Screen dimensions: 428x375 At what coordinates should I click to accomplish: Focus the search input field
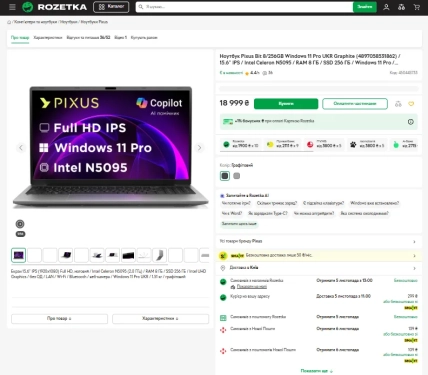coord(244,7)
